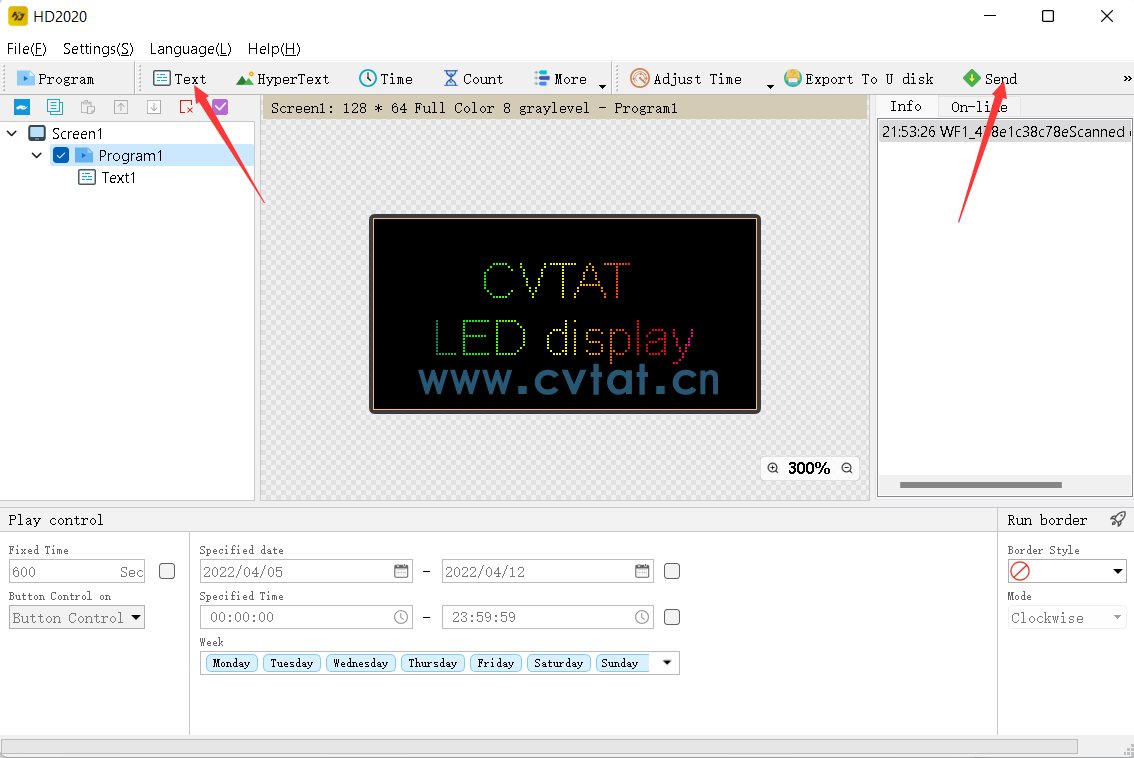1134x758 pixels.
Task: Toggle Tuesday in Week selector
Action: coord(292,663)
